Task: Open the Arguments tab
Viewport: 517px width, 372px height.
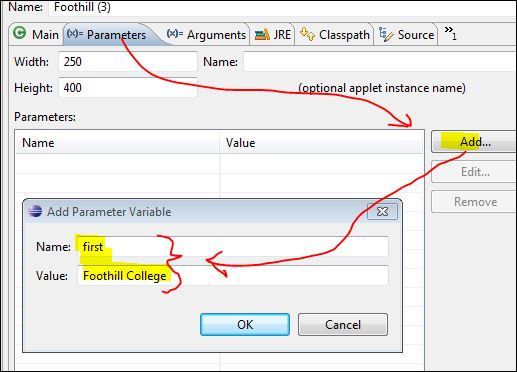Action: pos(206,35)
